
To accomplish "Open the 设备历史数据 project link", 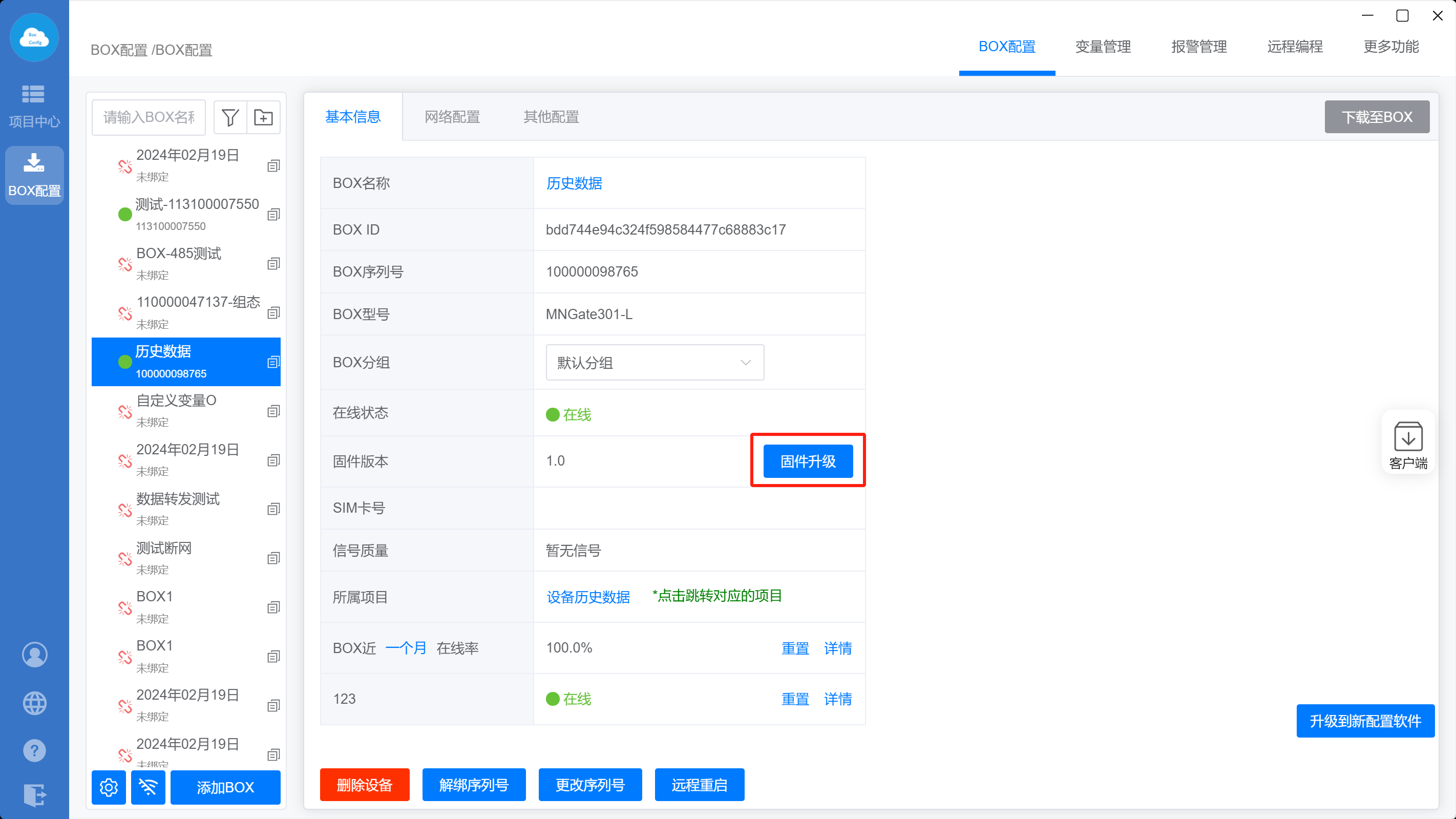I will point(588,597).
